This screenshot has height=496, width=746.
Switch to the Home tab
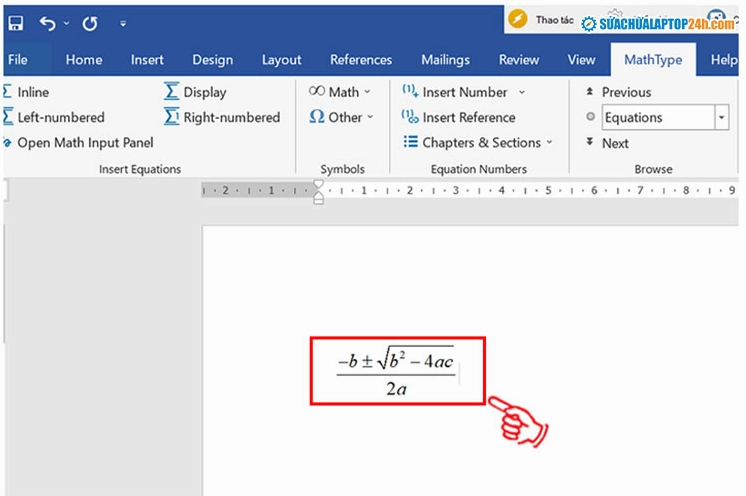(x=84, y=60)
